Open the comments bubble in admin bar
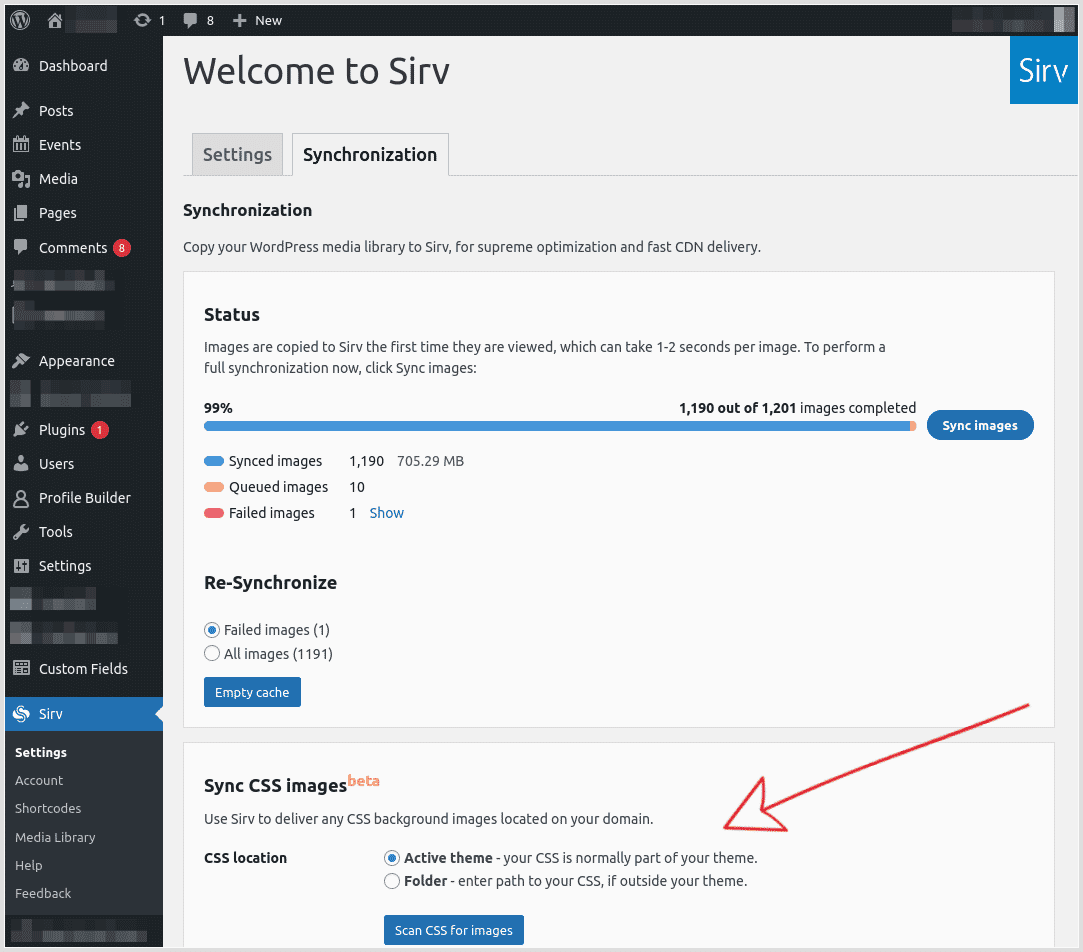Image resolution: width=1083 pixels, height=952 pixels. click(190, 21)
